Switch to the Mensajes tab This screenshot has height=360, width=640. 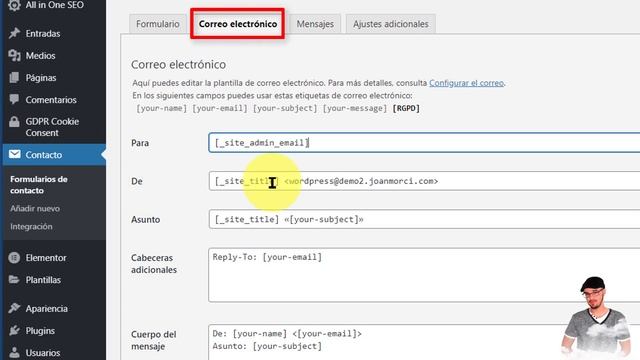tap(315, 24)
